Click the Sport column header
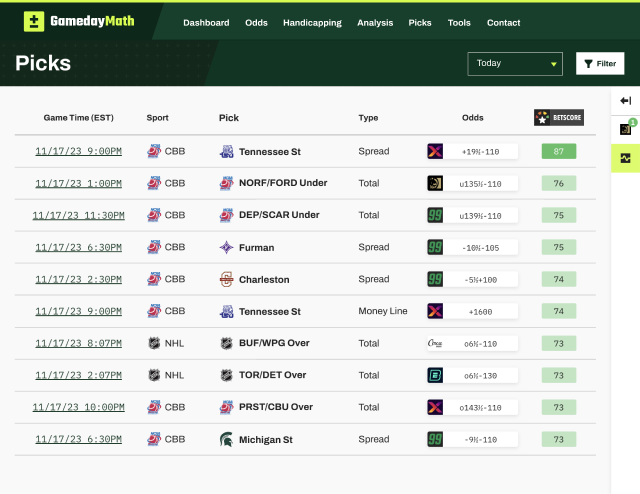The width and height of the screenshot is (640, 494). [158, 118]
